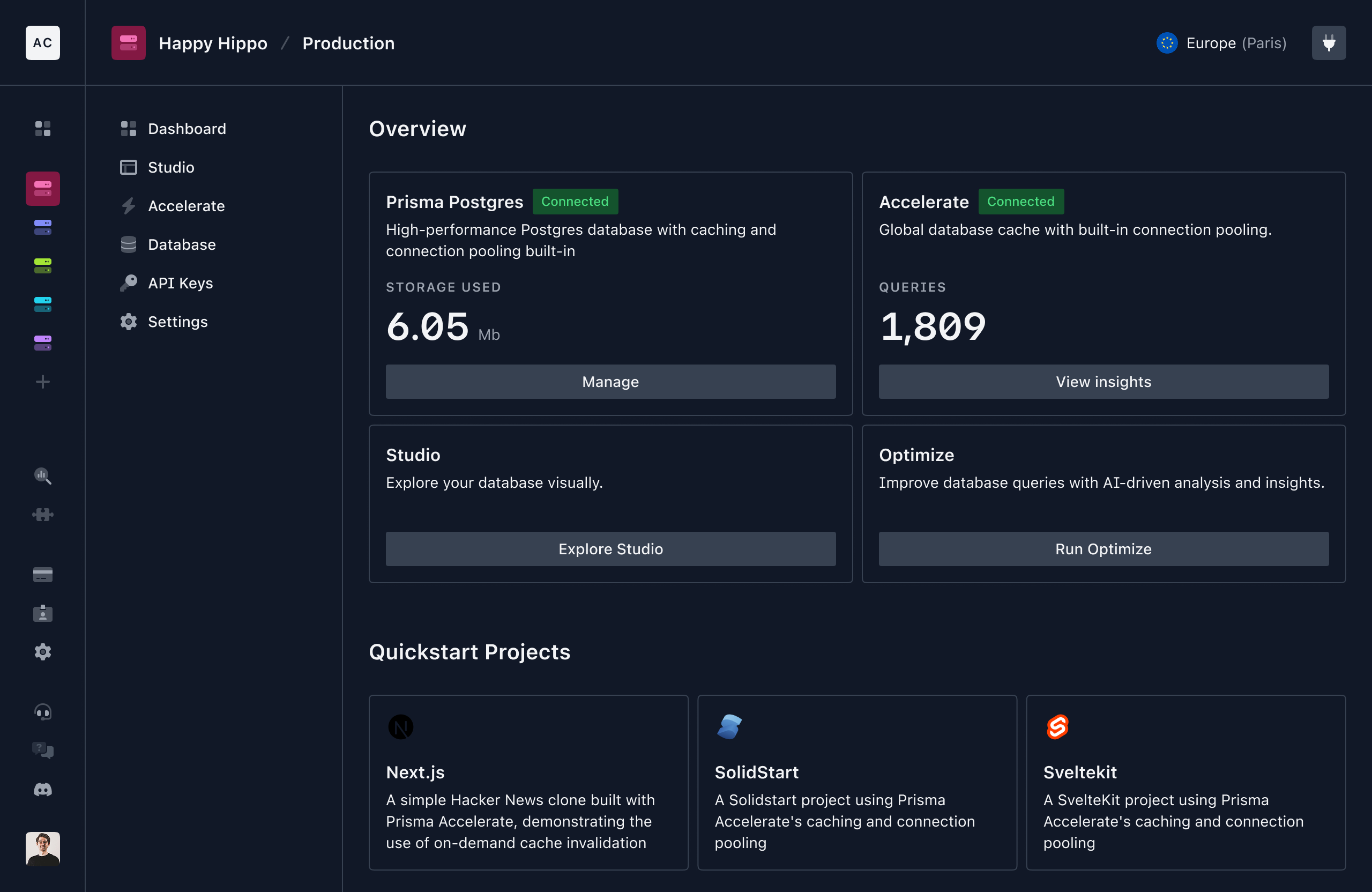Click the AC workspace avatar
Screen dimensions: 1372x892
43,43
